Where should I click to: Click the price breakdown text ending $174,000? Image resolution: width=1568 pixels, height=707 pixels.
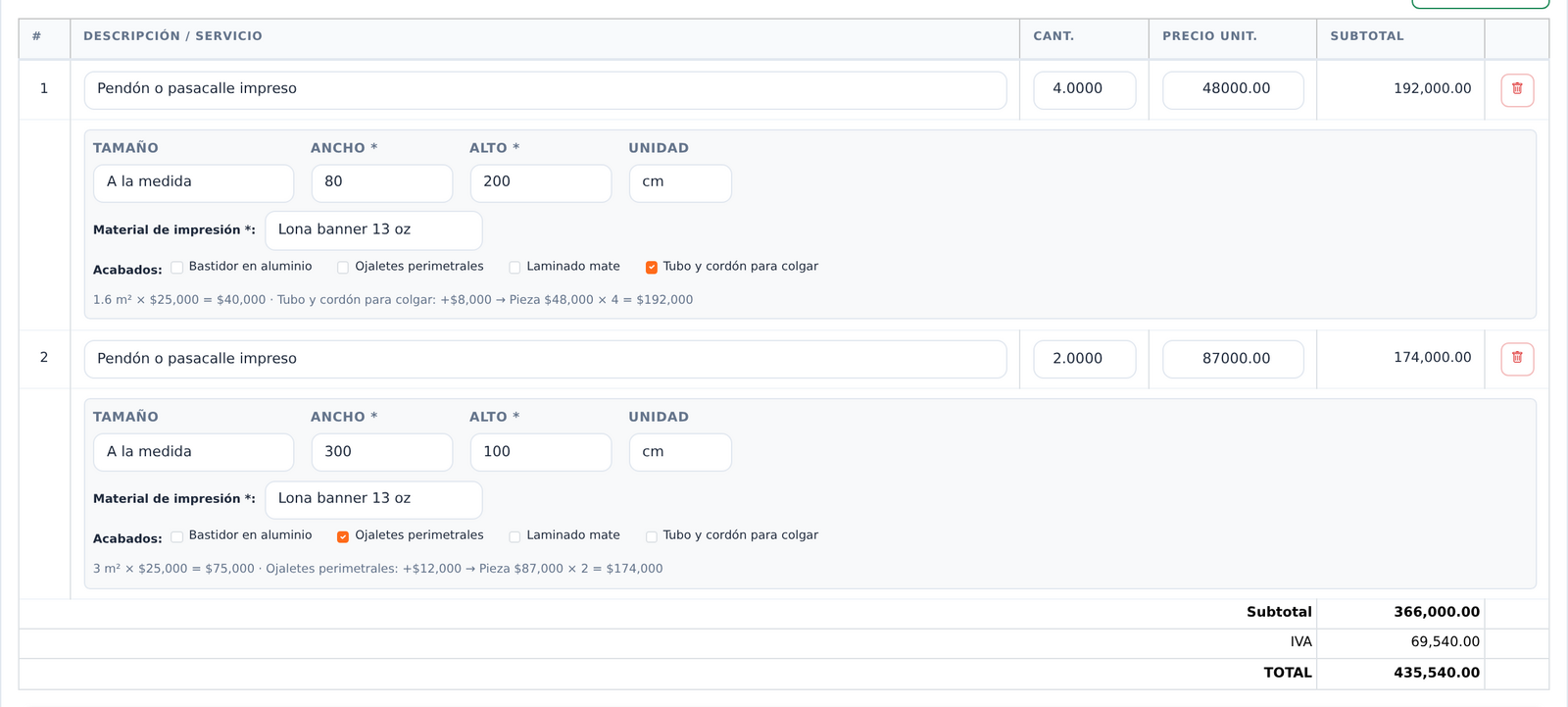pos(378,569)
